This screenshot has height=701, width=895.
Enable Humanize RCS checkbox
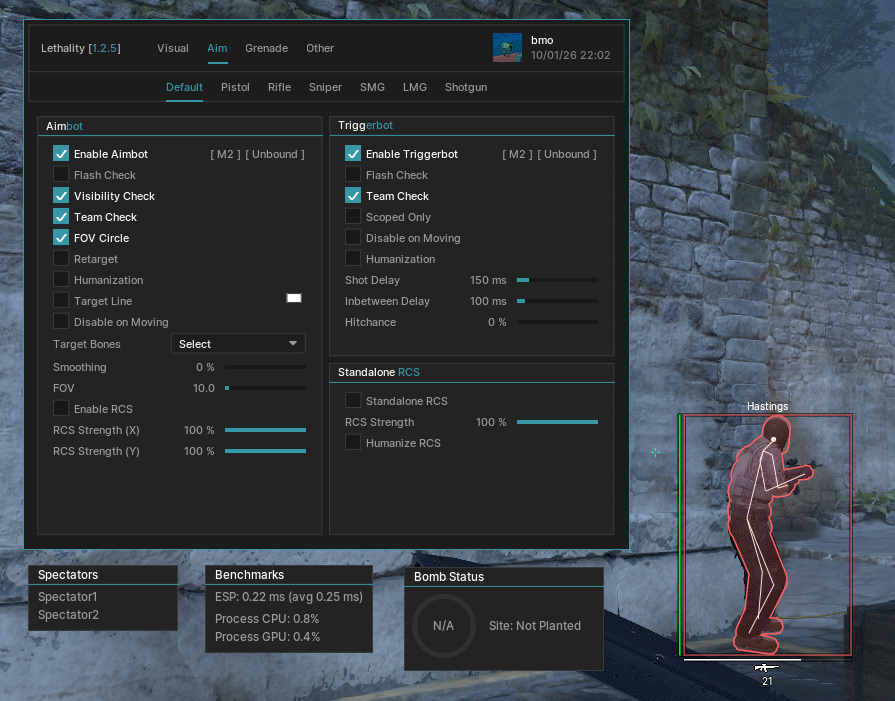coord(353,442)
